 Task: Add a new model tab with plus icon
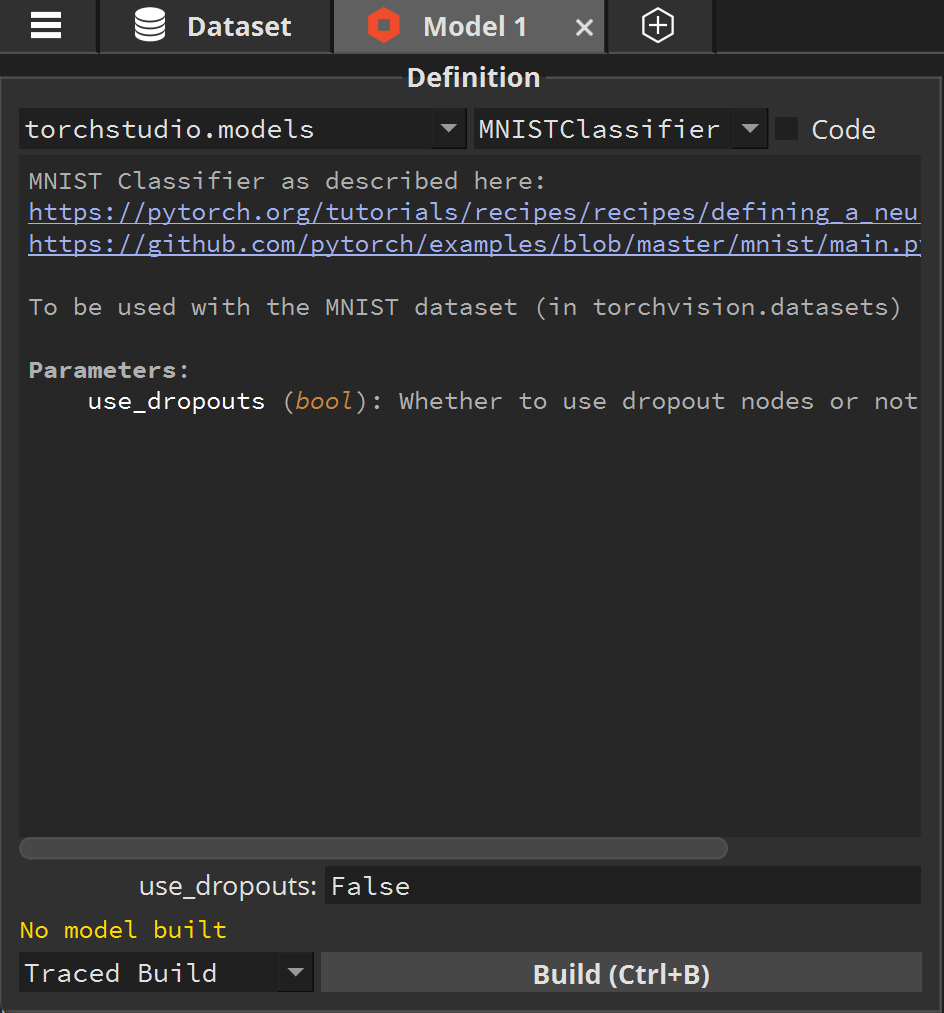tap(658, 26)
